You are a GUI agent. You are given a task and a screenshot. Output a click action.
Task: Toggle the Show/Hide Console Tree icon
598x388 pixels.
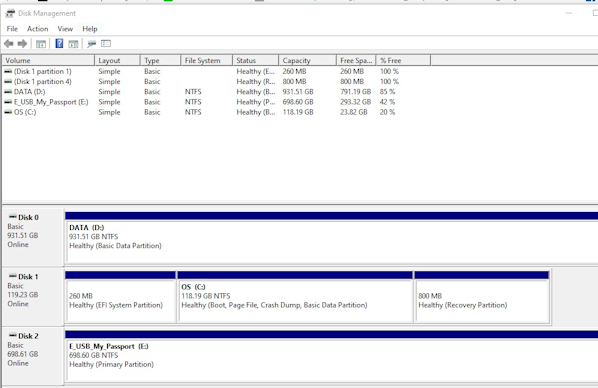click(x=41, y=44)
